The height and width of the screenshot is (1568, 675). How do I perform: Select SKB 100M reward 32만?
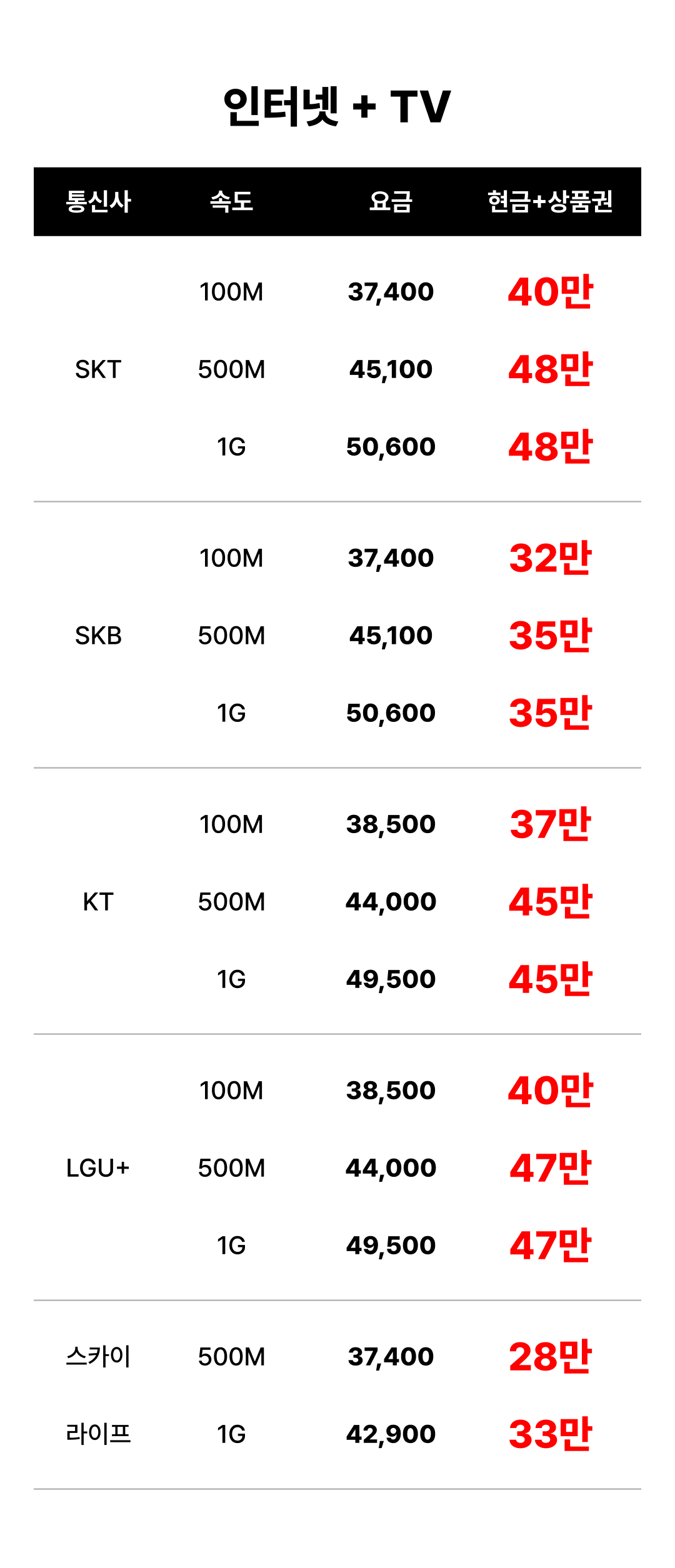(x=550, y=557)
